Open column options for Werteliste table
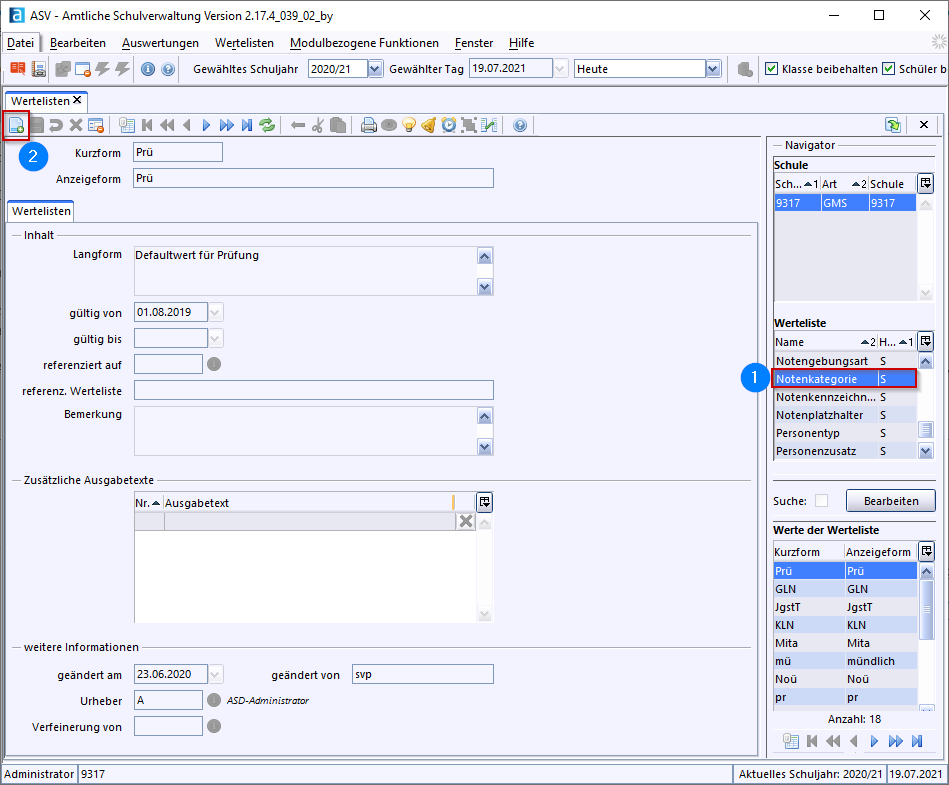The image size is (949, 785). pyautogui.click(x=925, y=341)
